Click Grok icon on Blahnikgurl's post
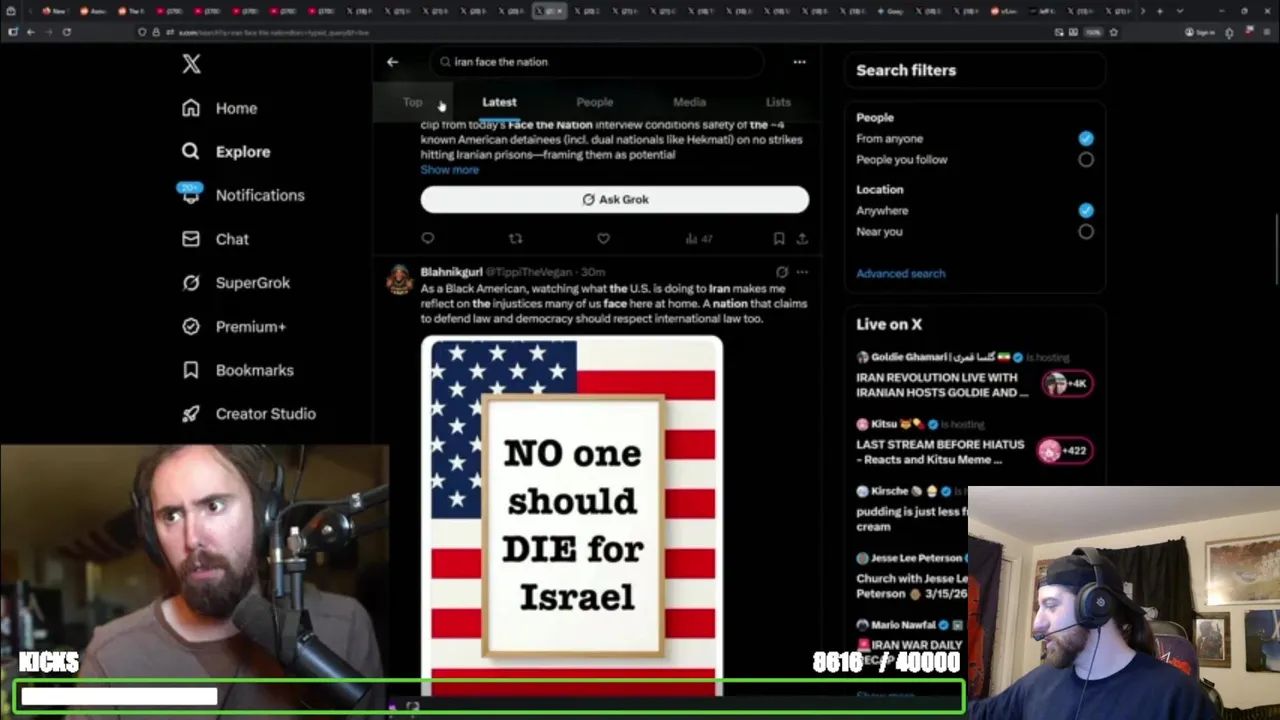This screenshot has height=720, width=1280. point(782,272)
